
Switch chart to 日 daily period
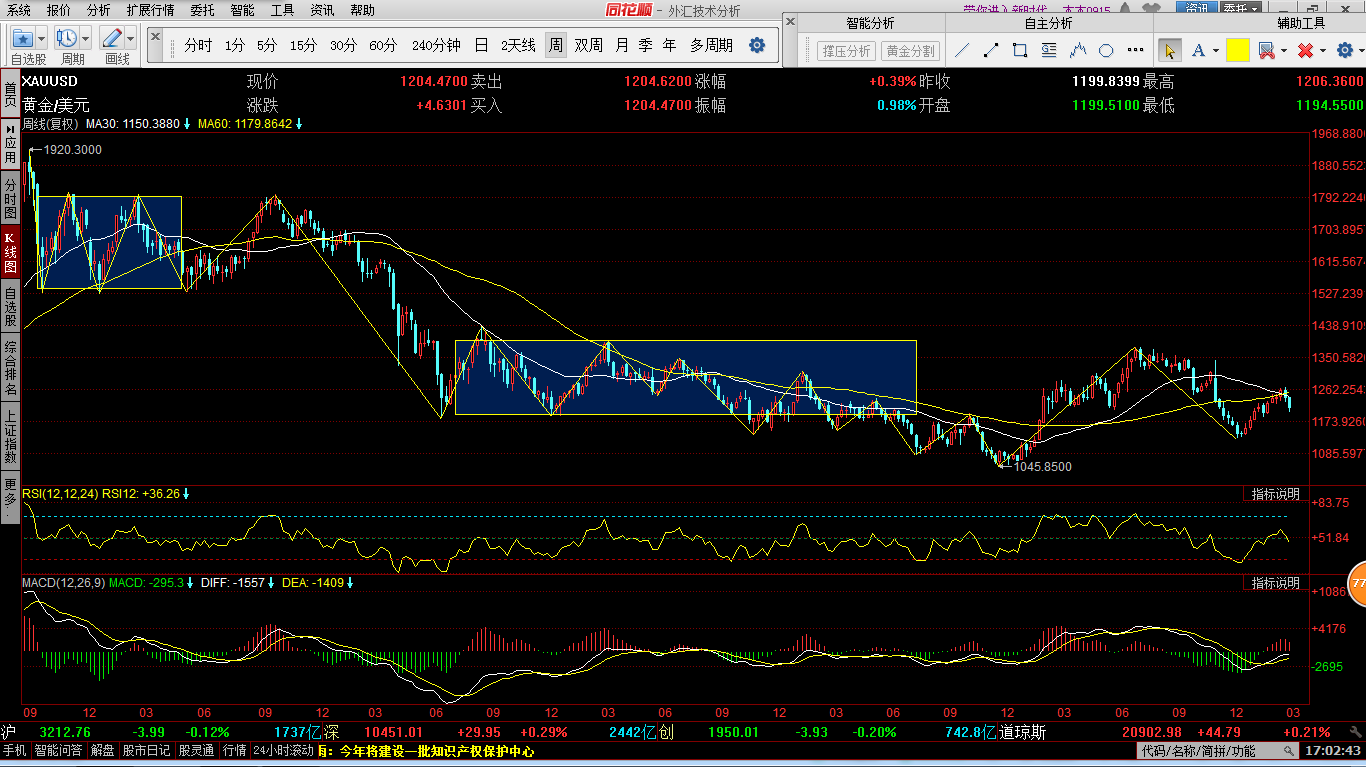(481, 45)
